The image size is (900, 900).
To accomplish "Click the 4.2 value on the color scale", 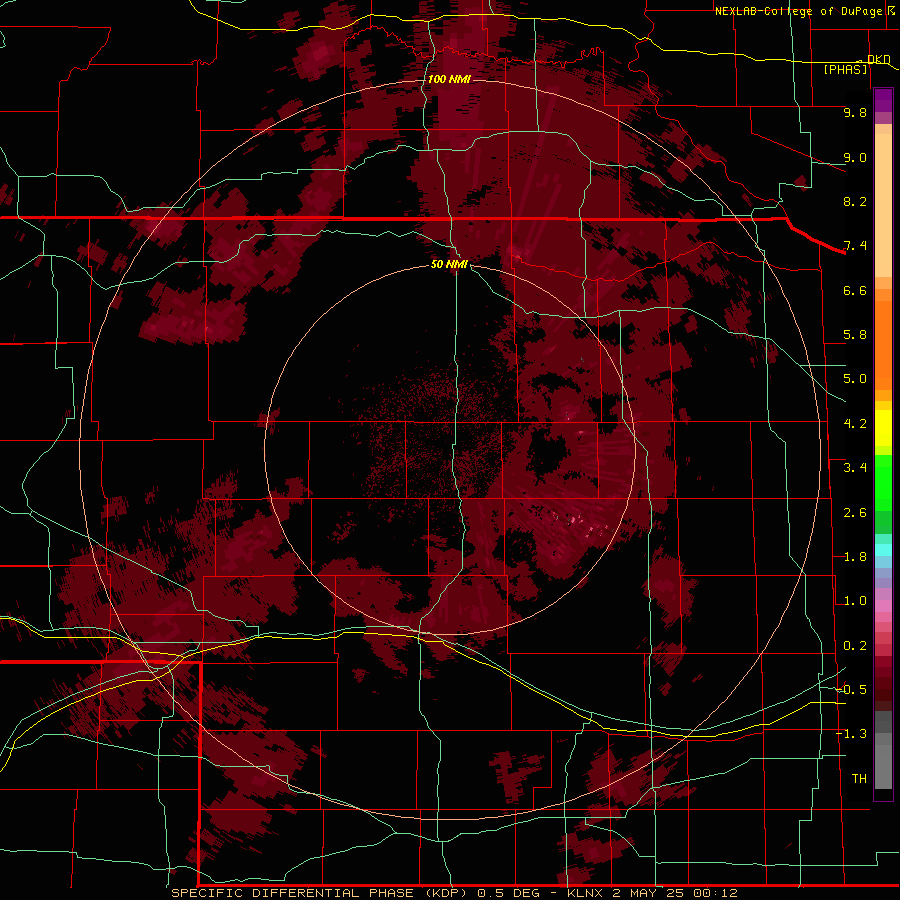I will pos(855,424).
